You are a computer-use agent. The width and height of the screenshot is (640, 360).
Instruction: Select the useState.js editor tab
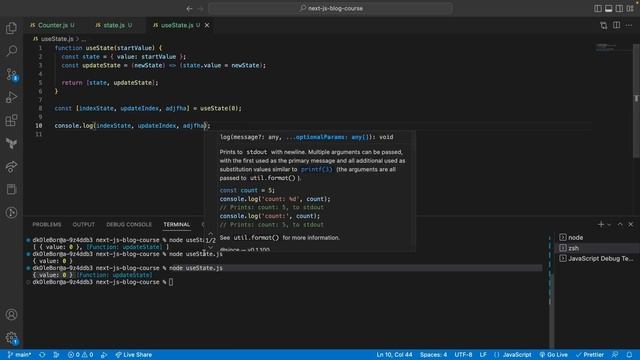tap(177, 25)
